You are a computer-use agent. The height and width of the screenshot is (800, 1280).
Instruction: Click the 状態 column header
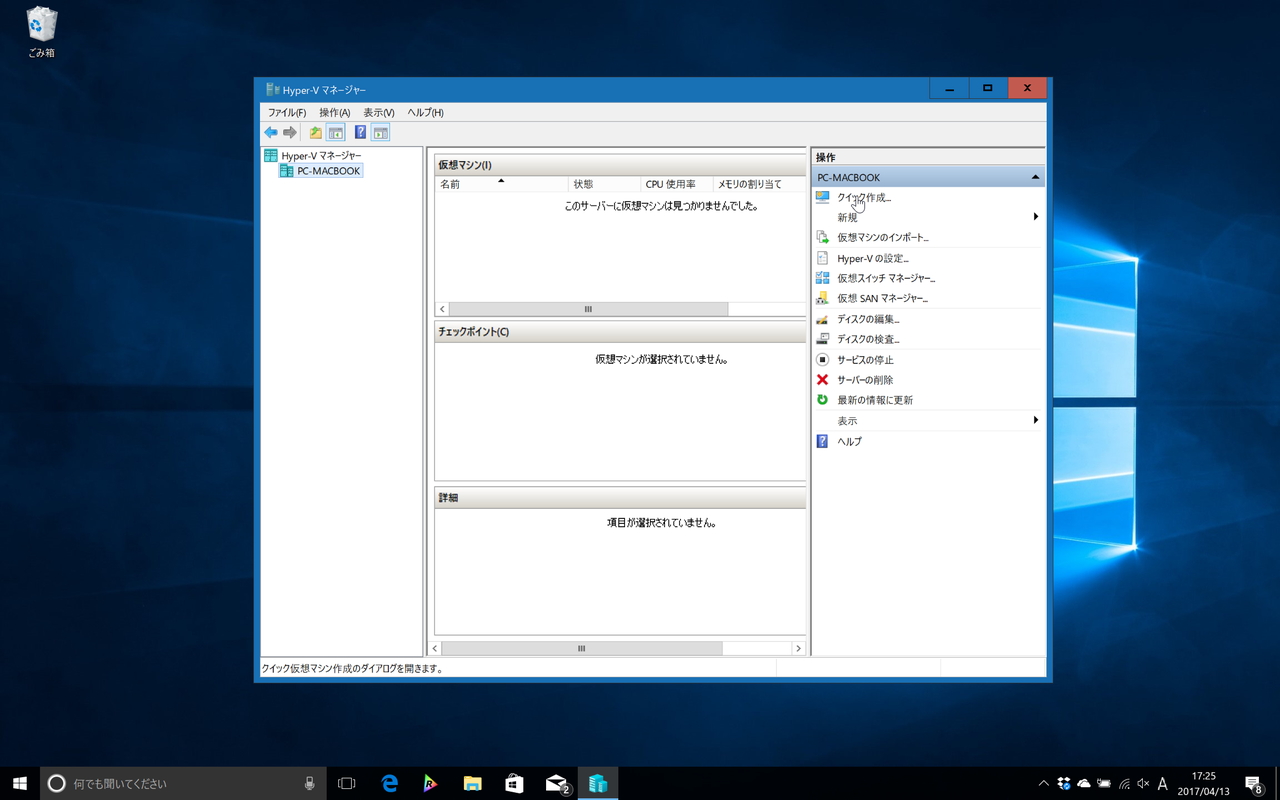click(604, 184)
